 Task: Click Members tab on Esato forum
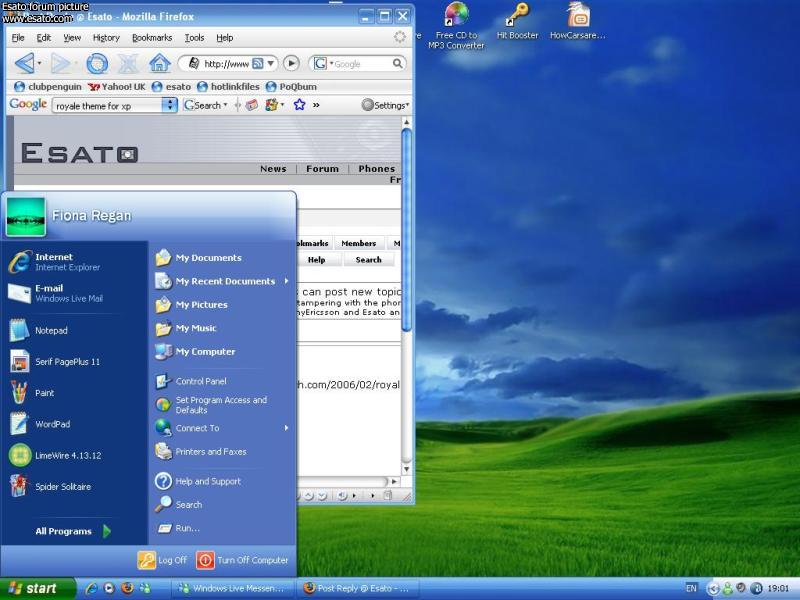tap(358, 243)
